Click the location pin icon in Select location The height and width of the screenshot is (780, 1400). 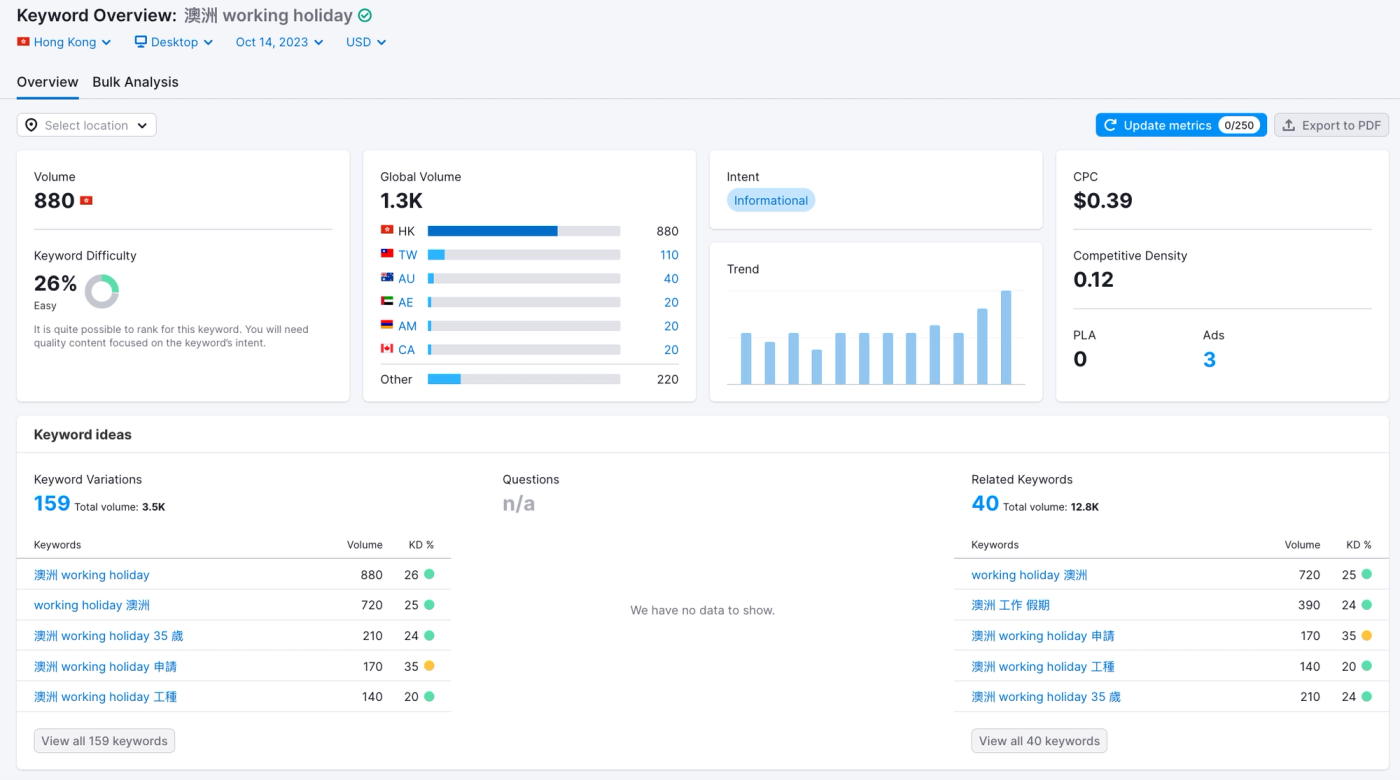pyautogui.click(x=31, y=125)
